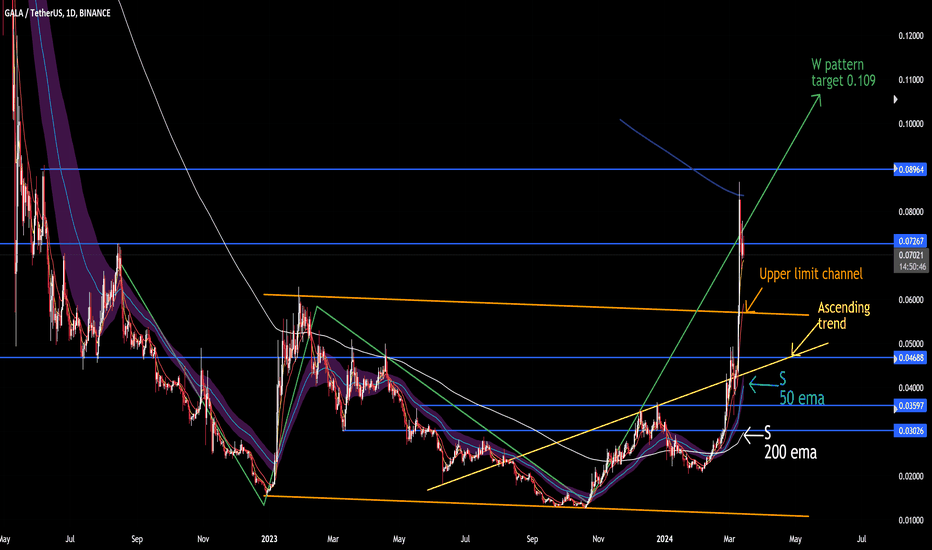This screenshot has height=550, width=932.
Task: Select the 0.03597 price level label
Action: (911, 406)
